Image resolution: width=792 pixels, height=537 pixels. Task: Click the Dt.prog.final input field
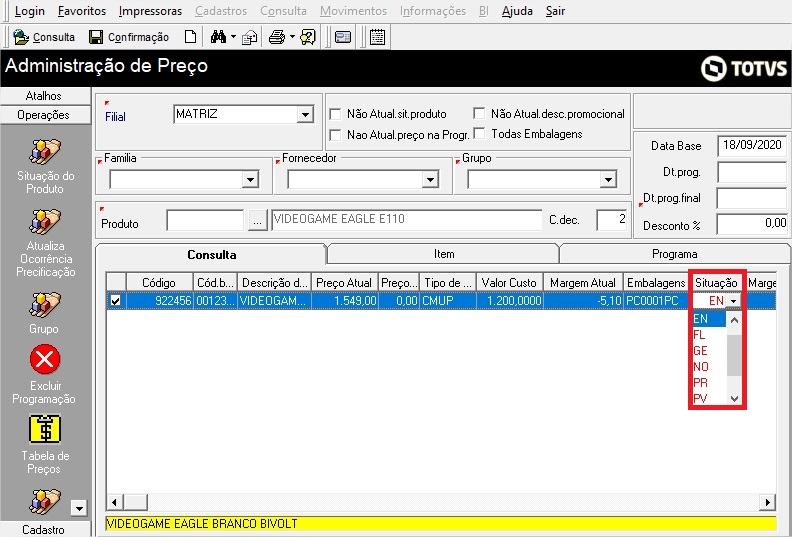click(752, 198)
